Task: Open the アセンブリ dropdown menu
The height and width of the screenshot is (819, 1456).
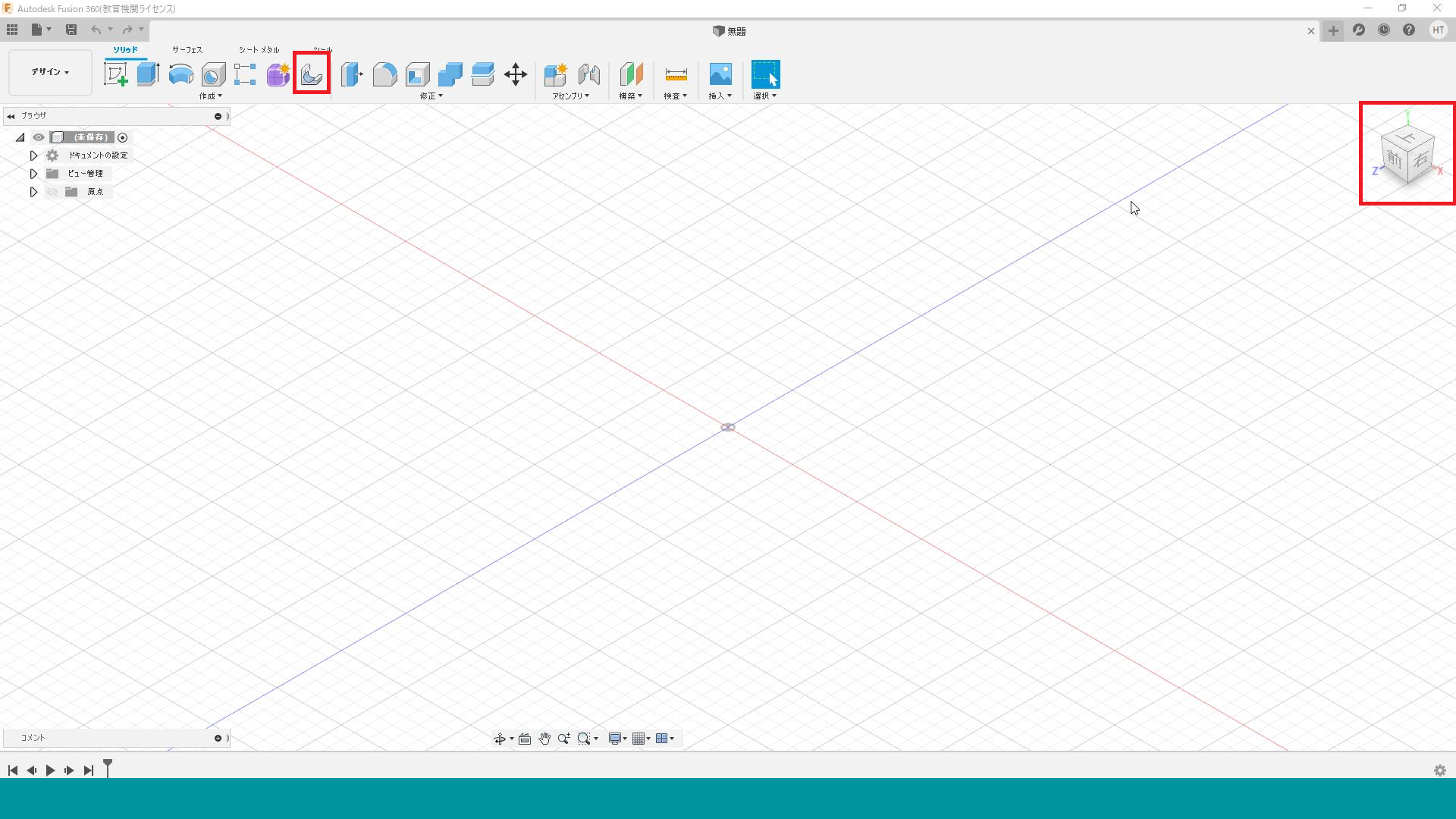Action: [x=571, y=96]
